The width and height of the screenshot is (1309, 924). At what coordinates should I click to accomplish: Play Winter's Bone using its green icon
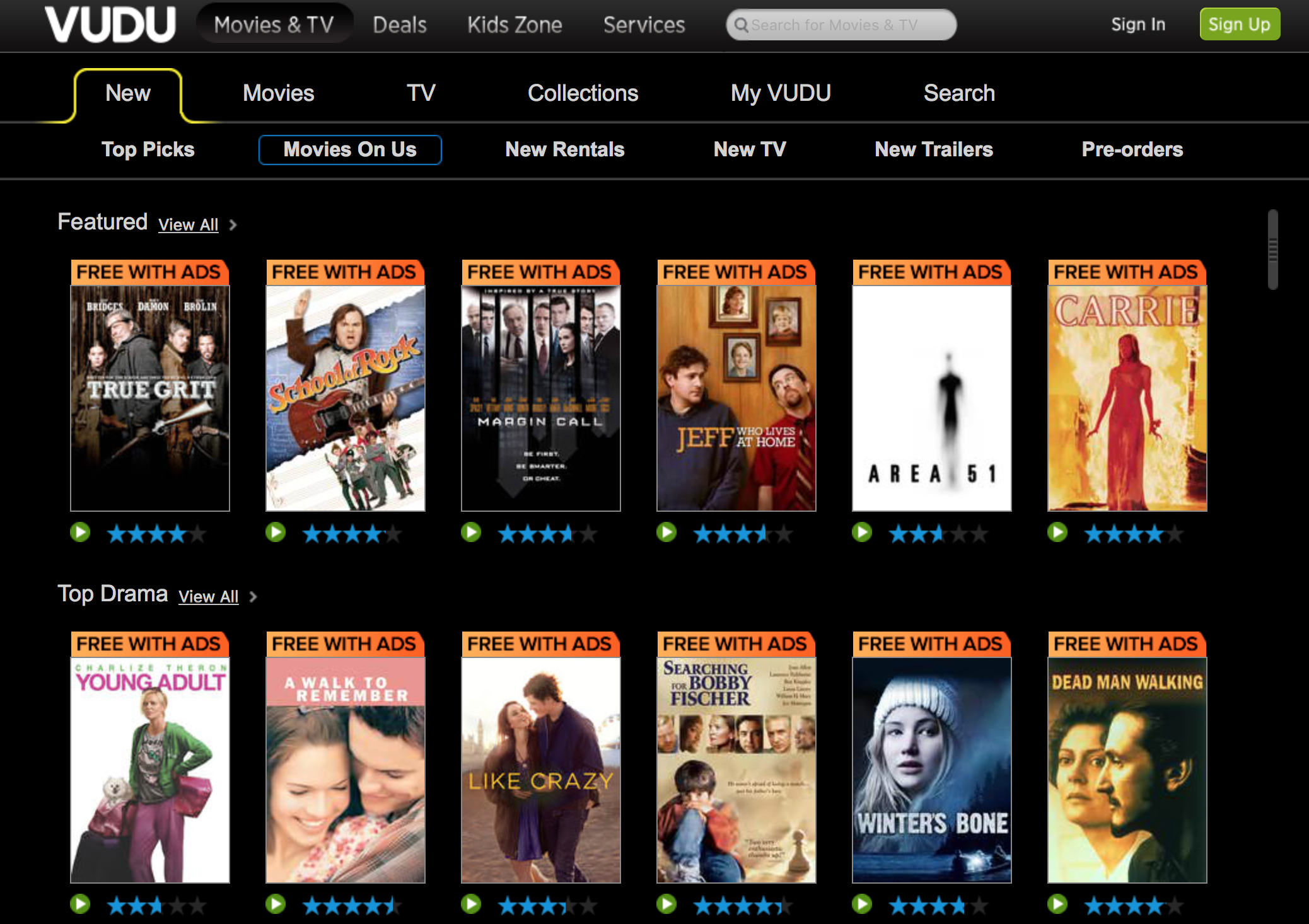tap(862, 904)
